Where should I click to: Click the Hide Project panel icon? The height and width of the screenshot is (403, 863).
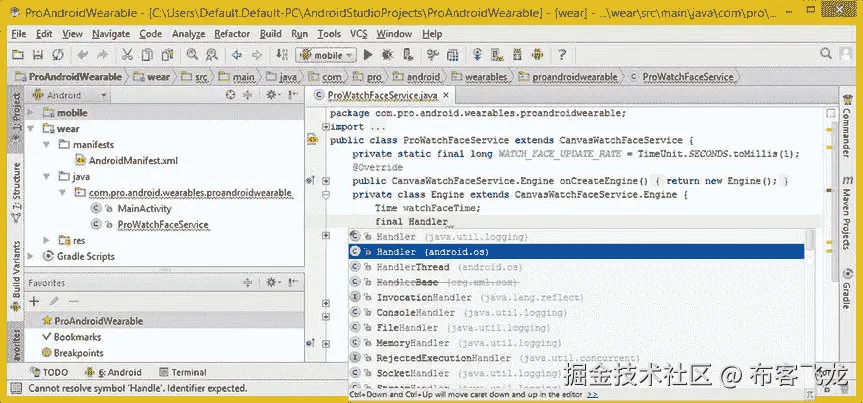click(294, 95)
